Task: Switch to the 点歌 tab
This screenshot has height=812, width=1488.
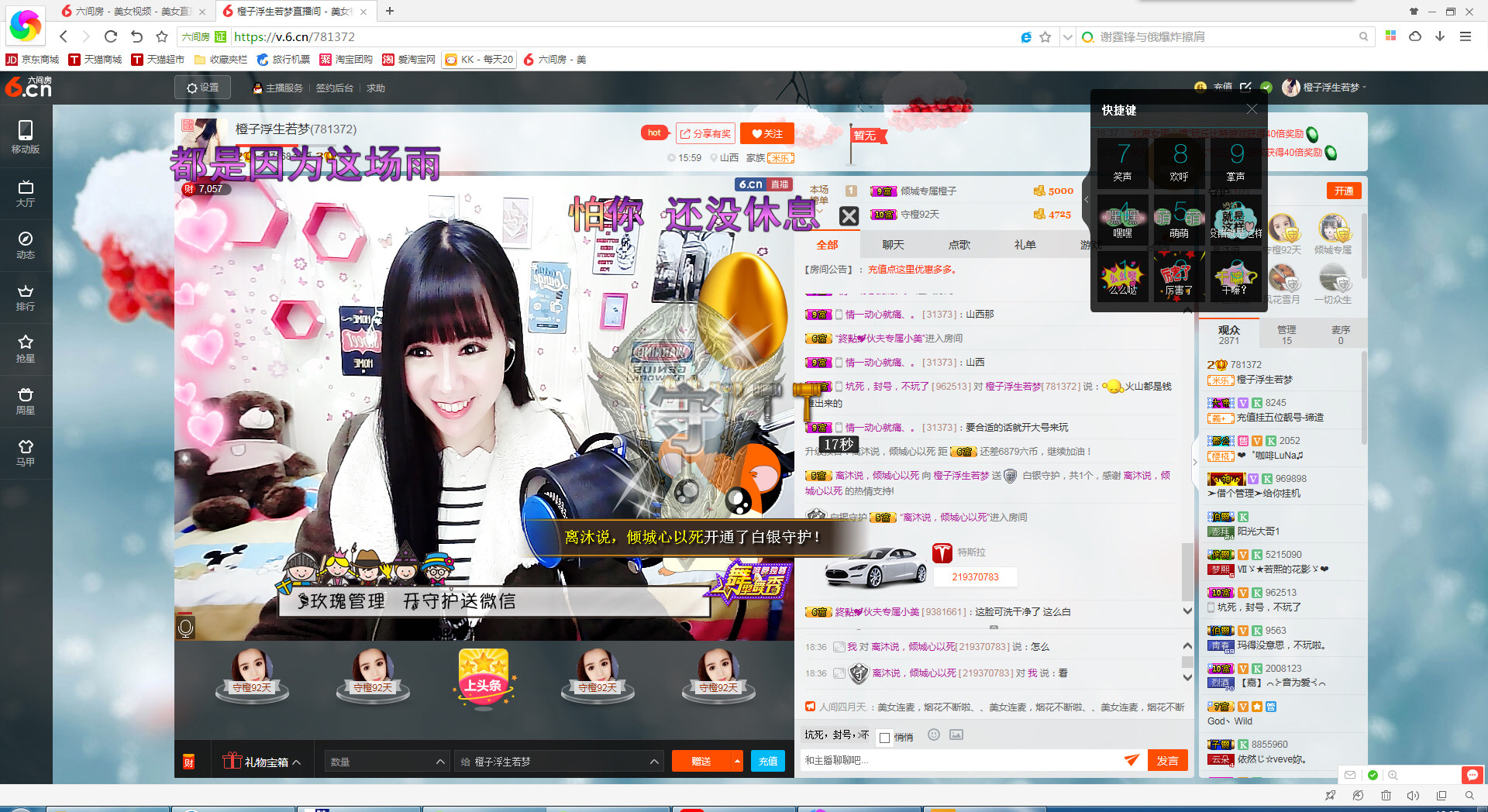Action: [x=959, y=245]
